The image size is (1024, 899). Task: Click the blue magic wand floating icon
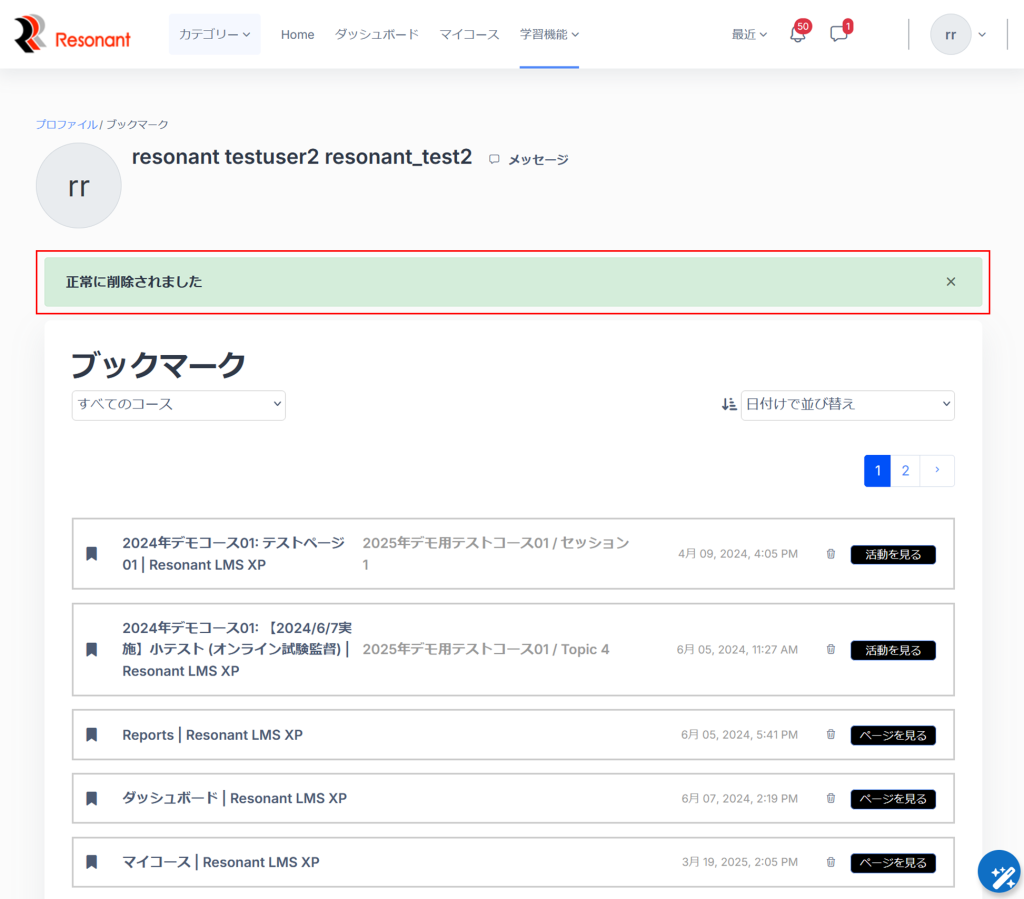click(x=998, y=871)
